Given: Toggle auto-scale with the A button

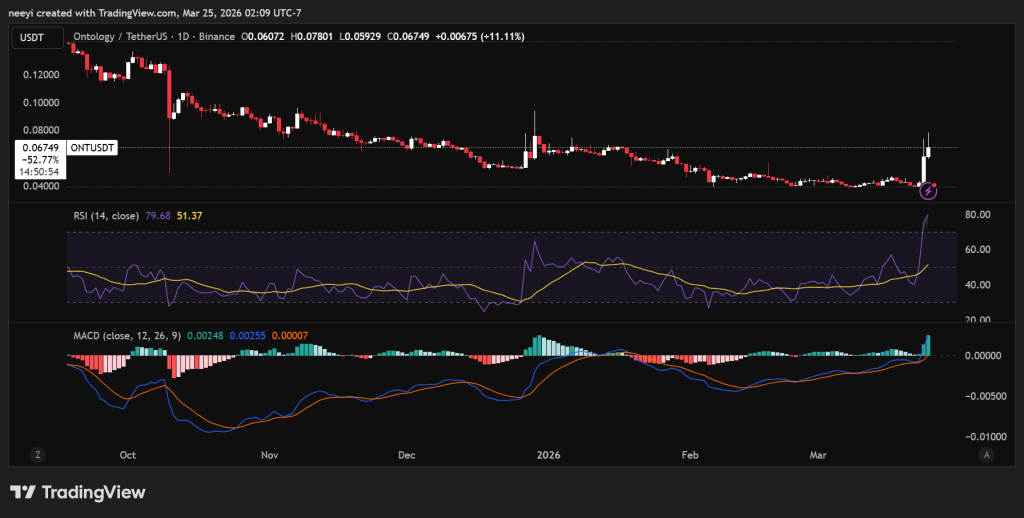Looking at the screenshot, I should click(986, 454).
